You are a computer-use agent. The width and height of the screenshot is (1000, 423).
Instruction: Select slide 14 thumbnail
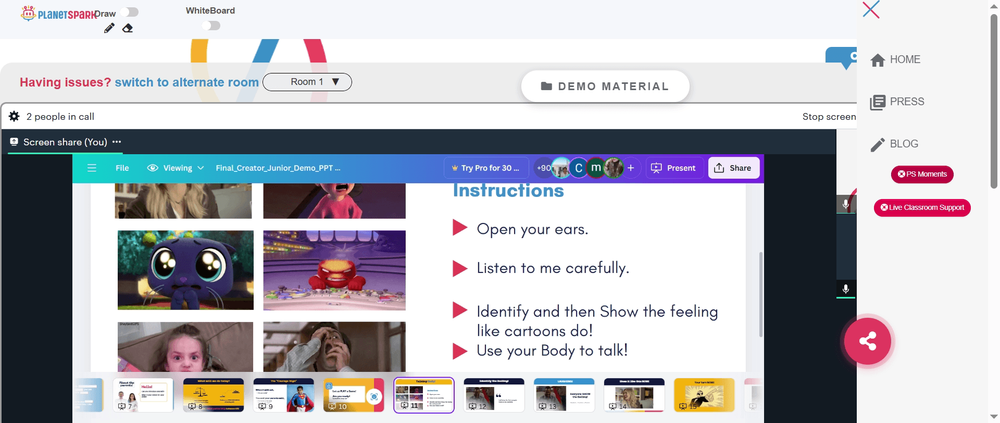point(634,395)
